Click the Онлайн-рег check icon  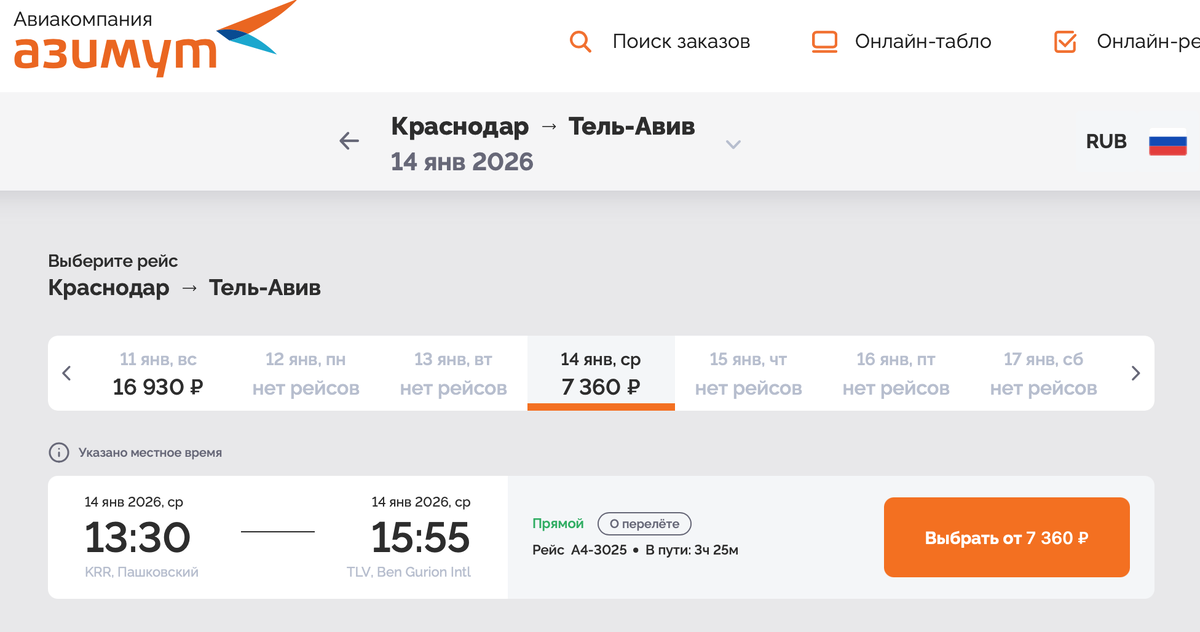pyautogui.click(x=1064, y=41)
